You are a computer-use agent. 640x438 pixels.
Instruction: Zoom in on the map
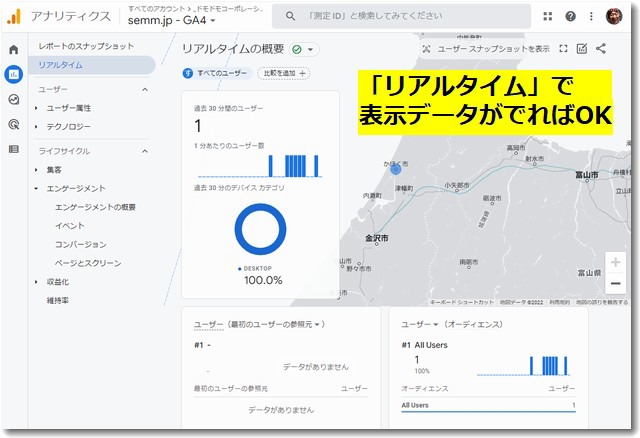pos(616,262)
